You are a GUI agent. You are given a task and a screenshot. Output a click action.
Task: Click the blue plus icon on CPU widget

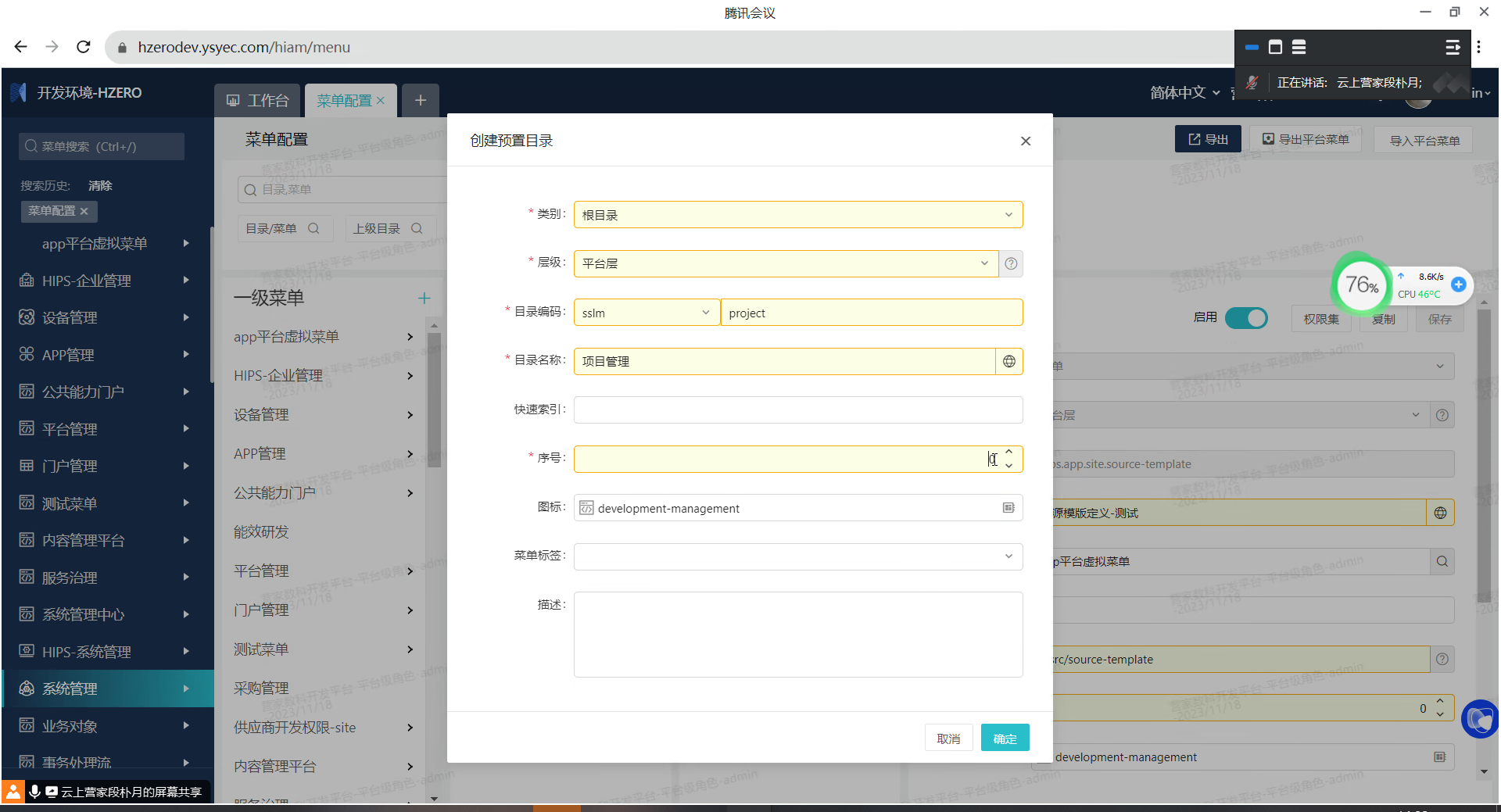click(1458, 284)
